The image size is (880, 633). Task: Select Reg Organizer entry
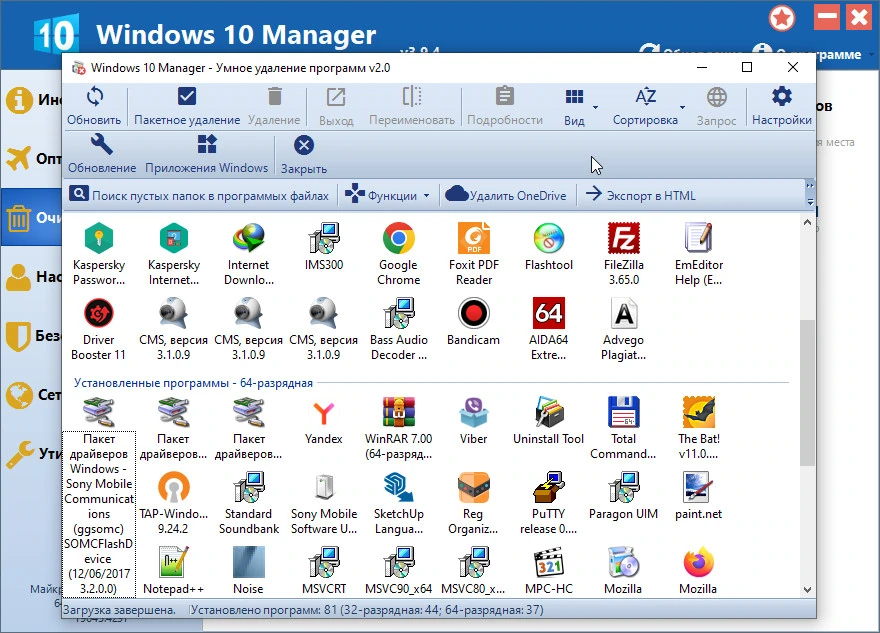pos(474,503)
